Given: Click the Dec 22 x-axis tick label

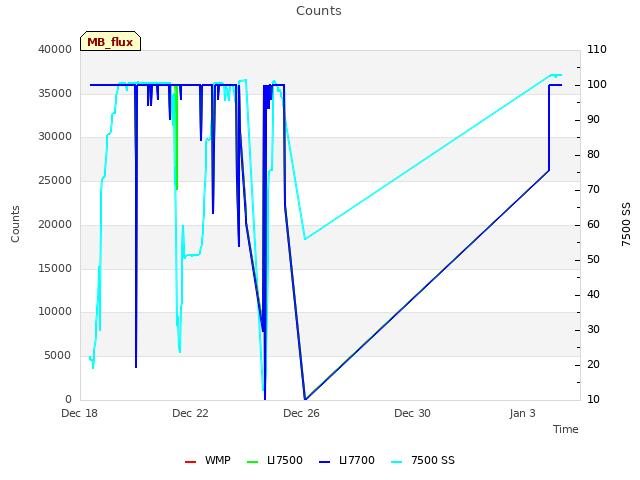Looking at the screenshot, I should [x=190, y=413].
